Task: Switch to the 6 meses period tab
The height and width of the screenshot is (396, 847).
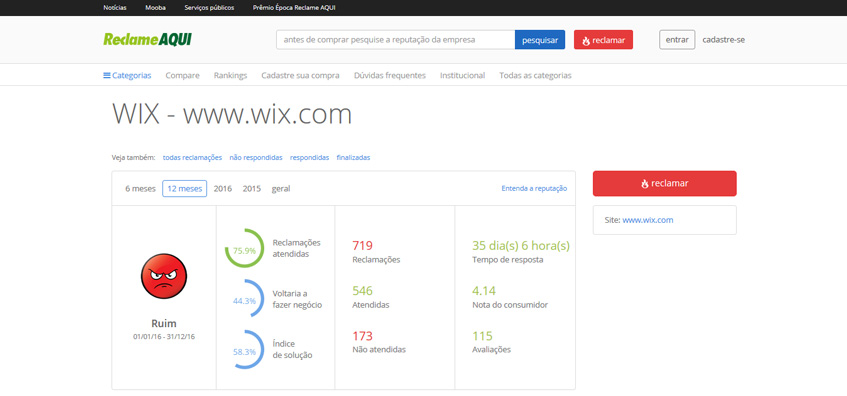Action: pos(140,189)
